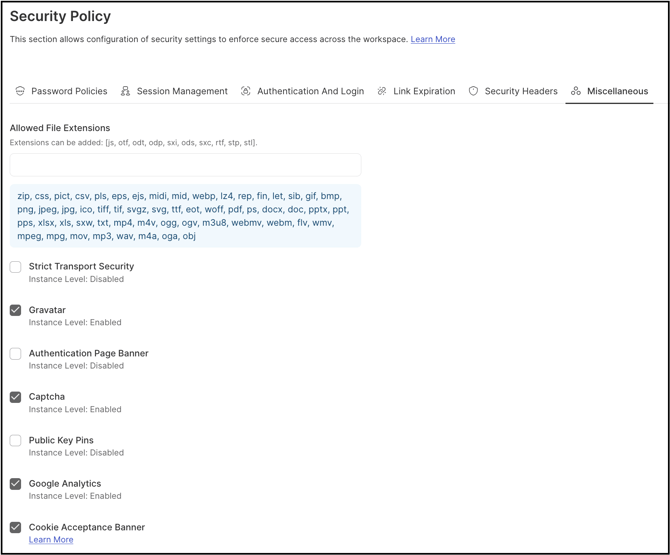The width and height of the screenshot is (670, 555).
Task: Go to the Link Expiration tab
Action: pos(416,91)
